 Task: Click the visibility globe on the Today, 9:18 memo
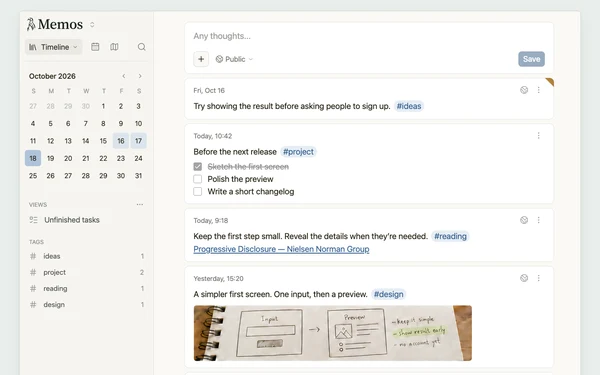(x=524, y=220)
